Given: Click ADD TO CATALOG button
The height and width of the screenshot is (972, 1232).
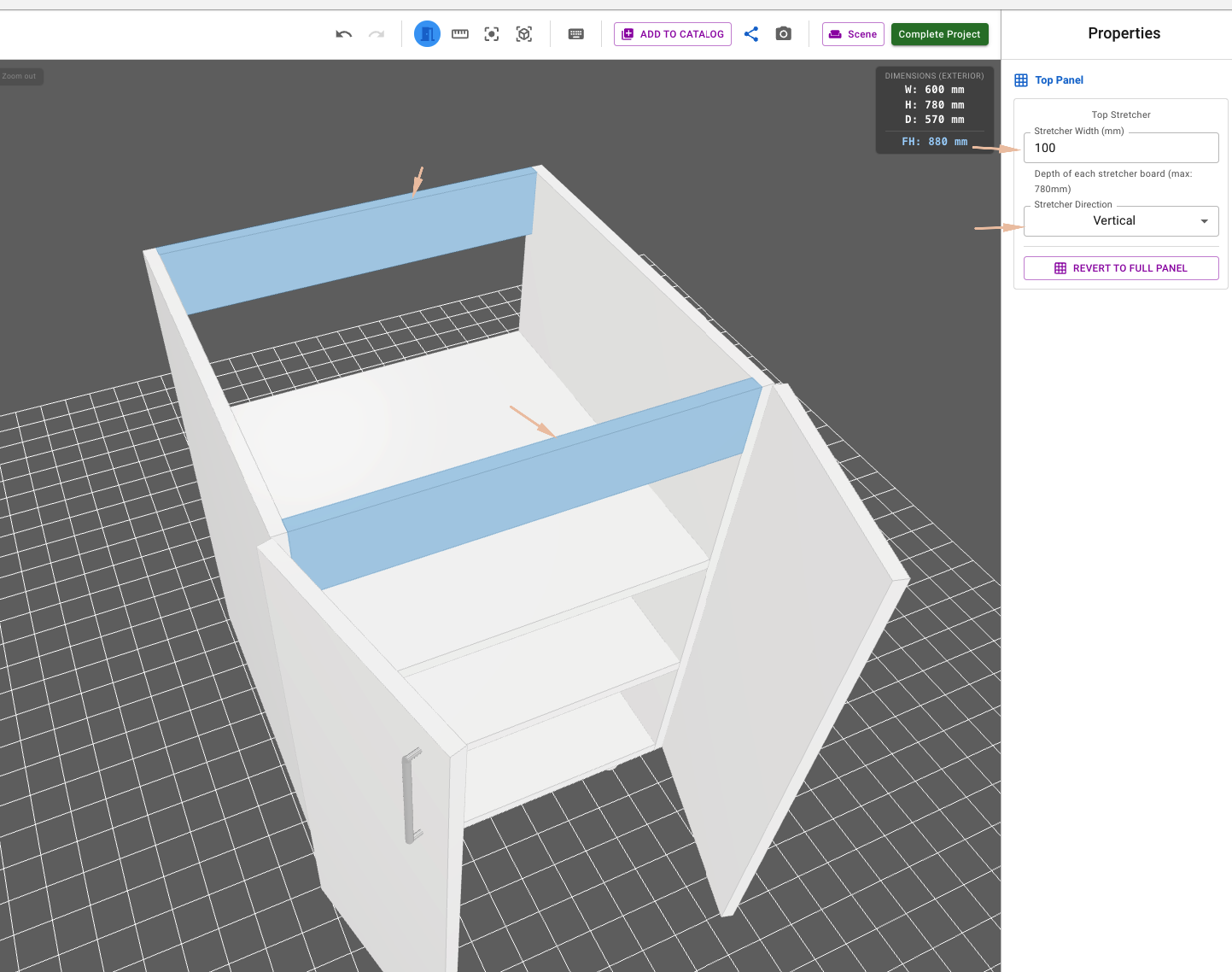Looking at the screenshot, I should (x=673, y=34).
